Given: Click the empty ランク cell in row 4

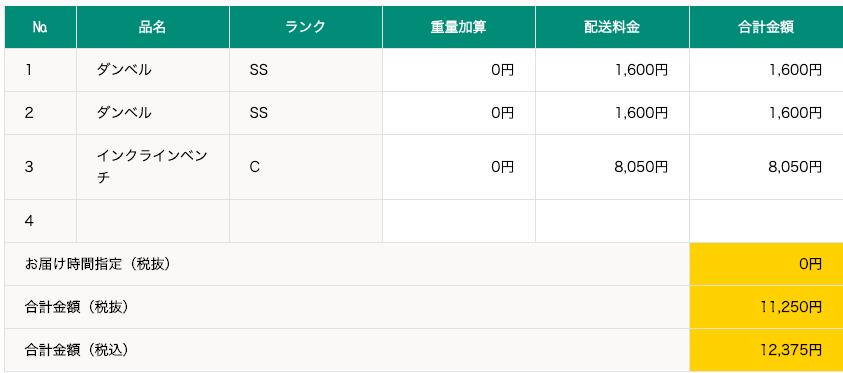Looking at the screenshot, I should (x=306, y=221).
